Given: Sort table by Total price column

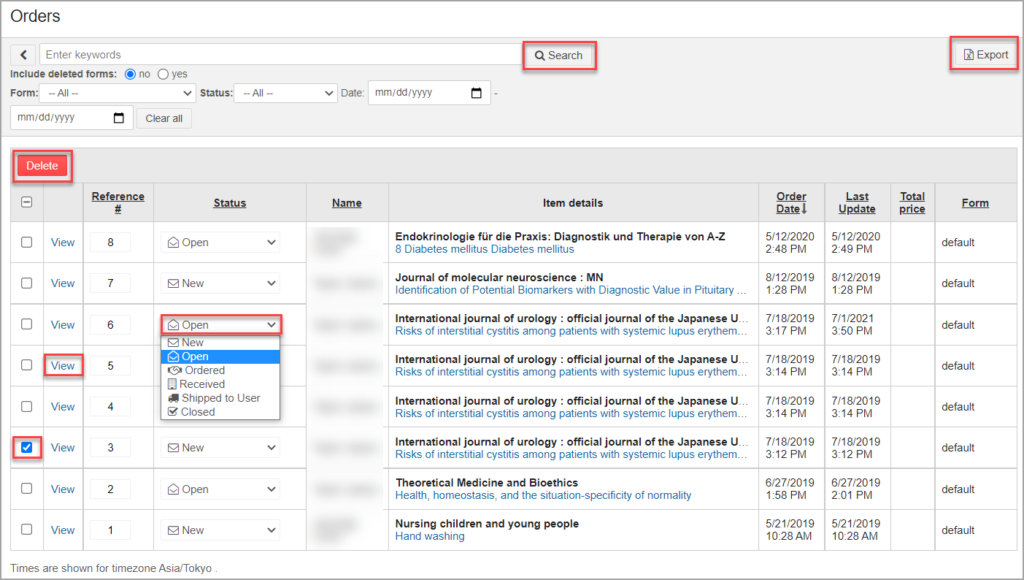Looking at the screenshot, I should (912, 202).
